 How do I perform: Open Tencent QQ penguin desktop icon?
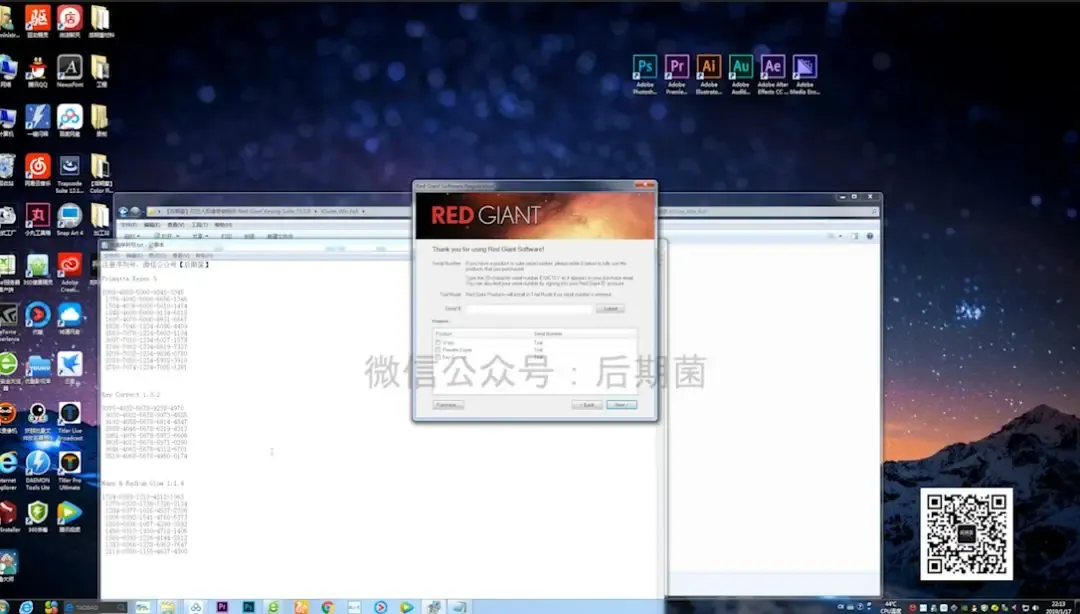[37, 71]
